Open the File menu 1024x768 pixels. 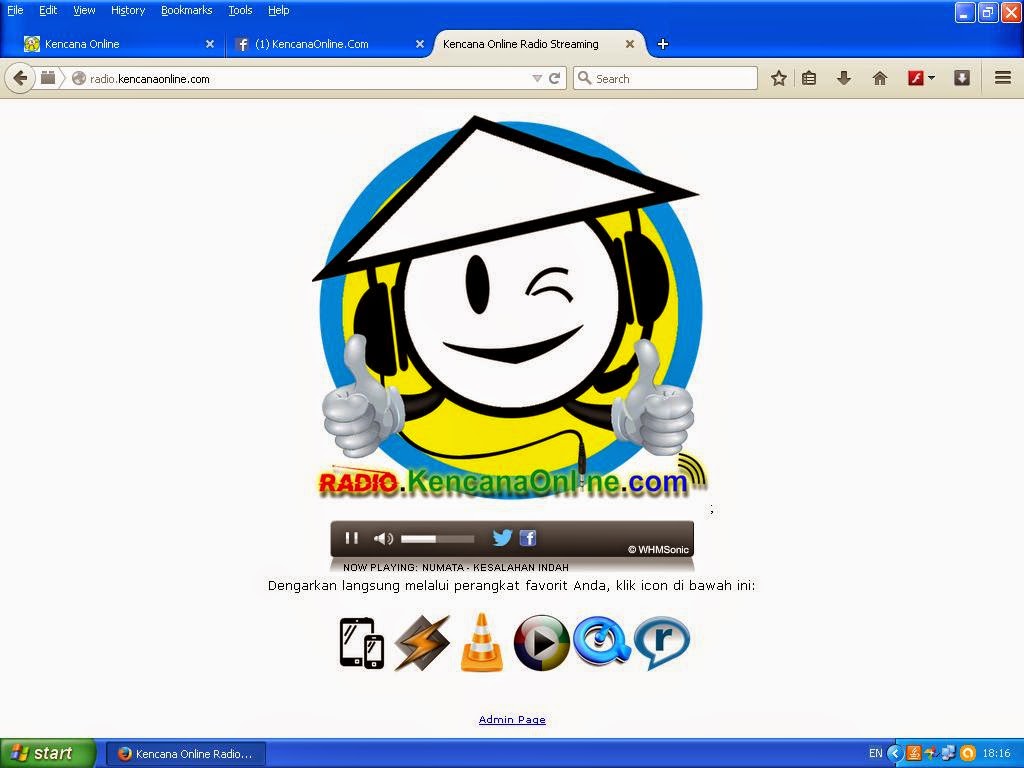pos(15,10)
